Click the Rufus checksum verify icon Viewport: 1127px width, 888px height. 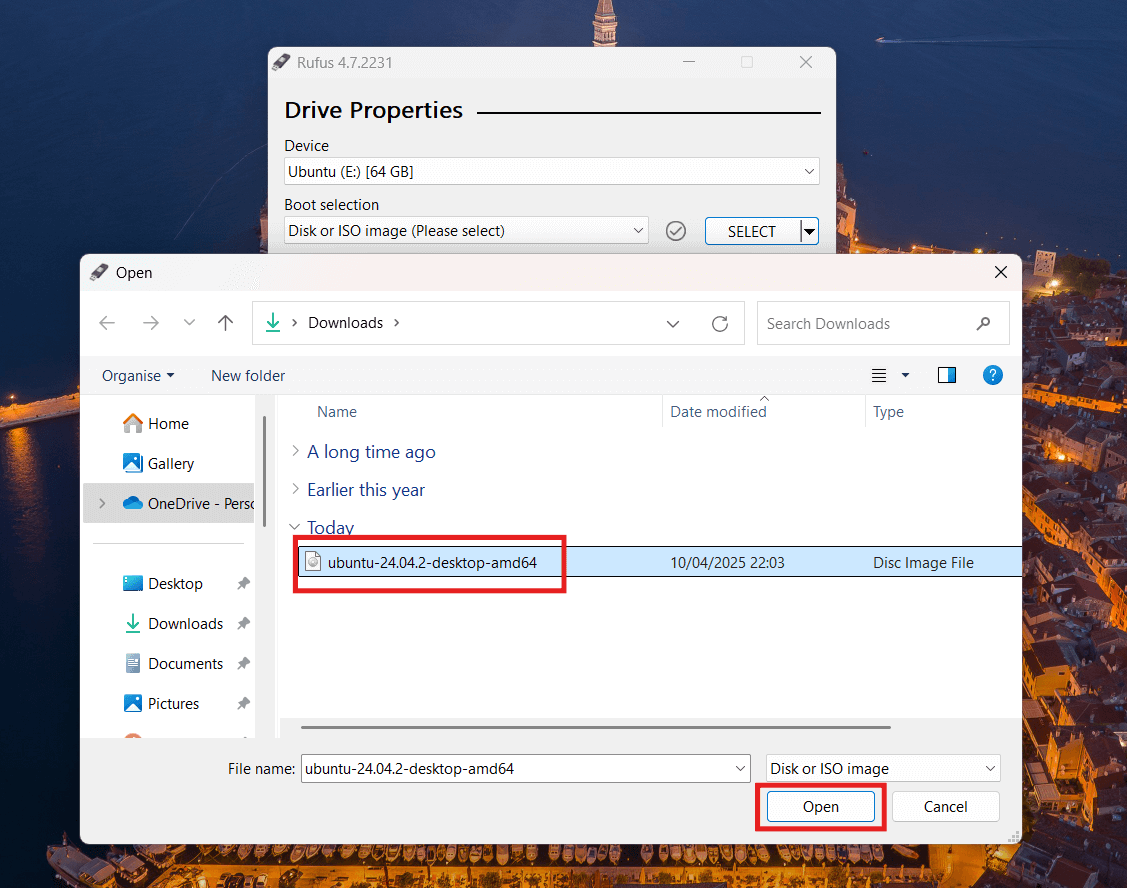676,231
